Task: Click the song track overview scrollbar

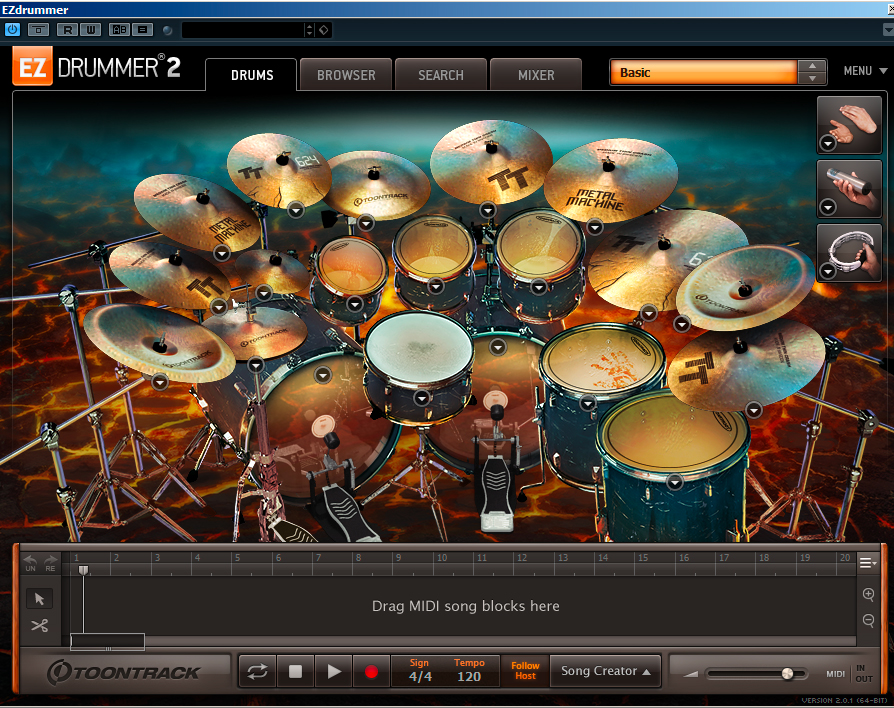Action: (x=107, y=641)
